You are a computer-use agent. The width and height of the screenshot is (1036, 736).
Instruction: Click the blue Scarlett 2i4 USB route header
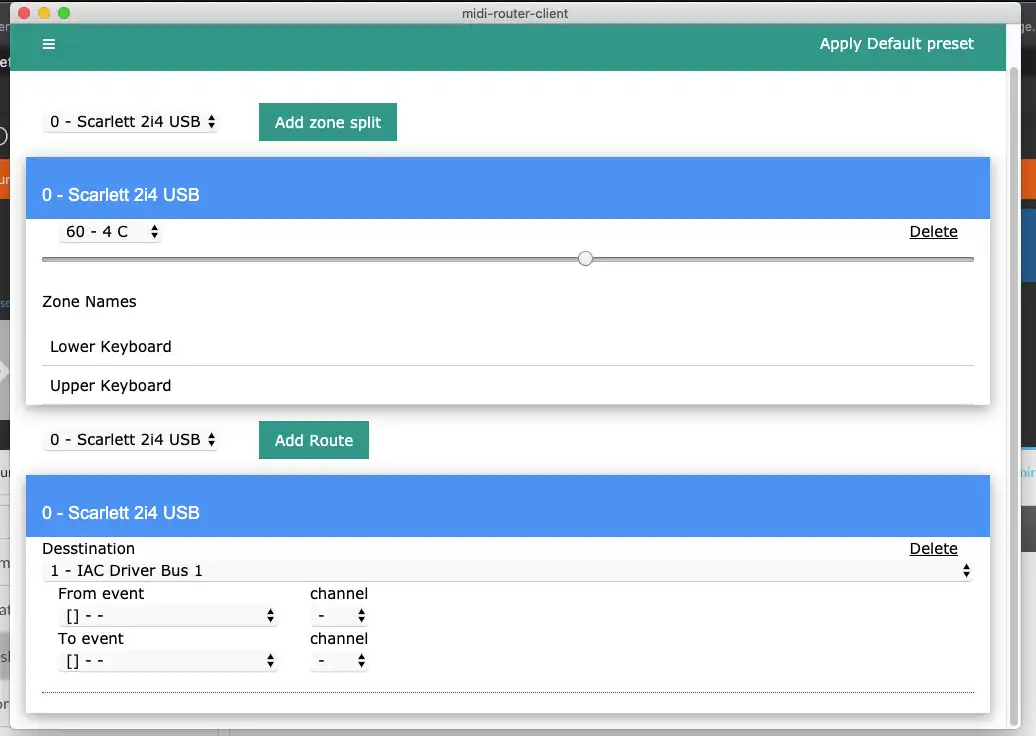click(508, 506)
